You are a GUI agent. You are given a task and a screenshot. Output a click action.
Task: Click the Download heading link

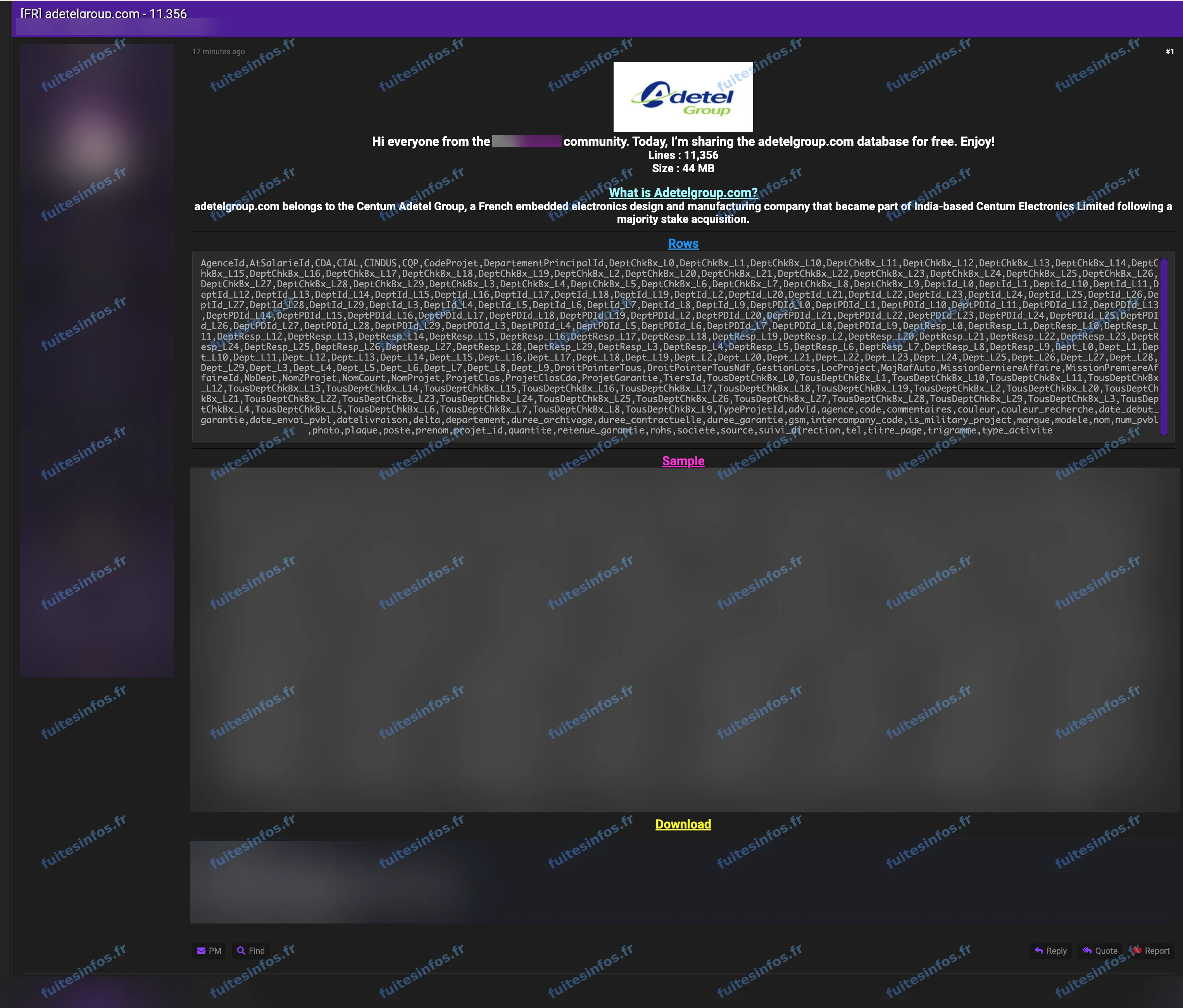[x=683, y=824]
